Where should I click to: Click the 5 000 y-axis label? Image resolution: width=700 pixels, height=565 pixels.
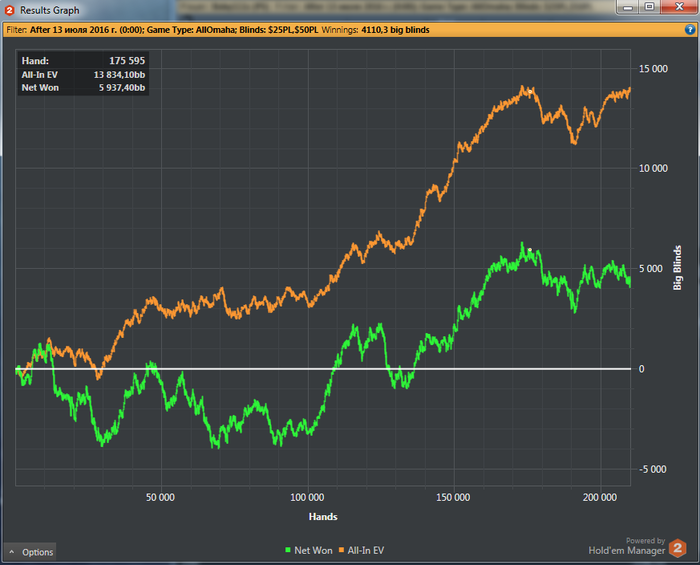(x=651, y=269)
